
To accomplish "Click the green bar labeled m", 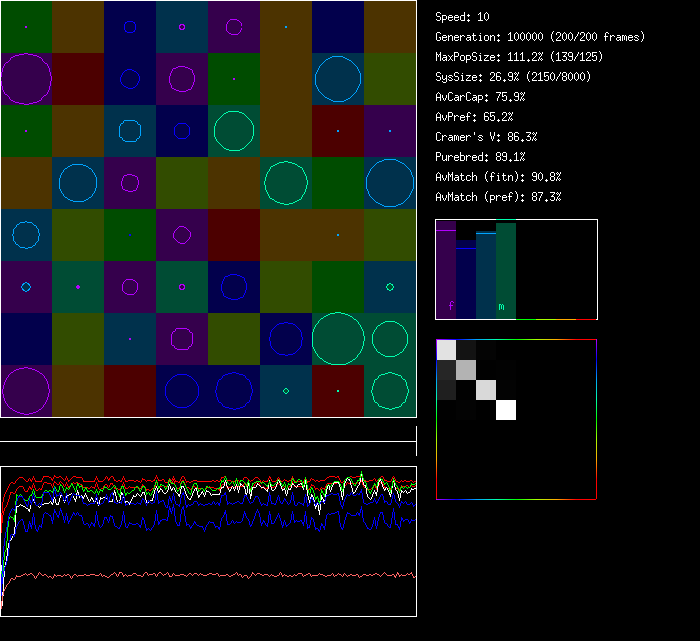I will 506,270.
